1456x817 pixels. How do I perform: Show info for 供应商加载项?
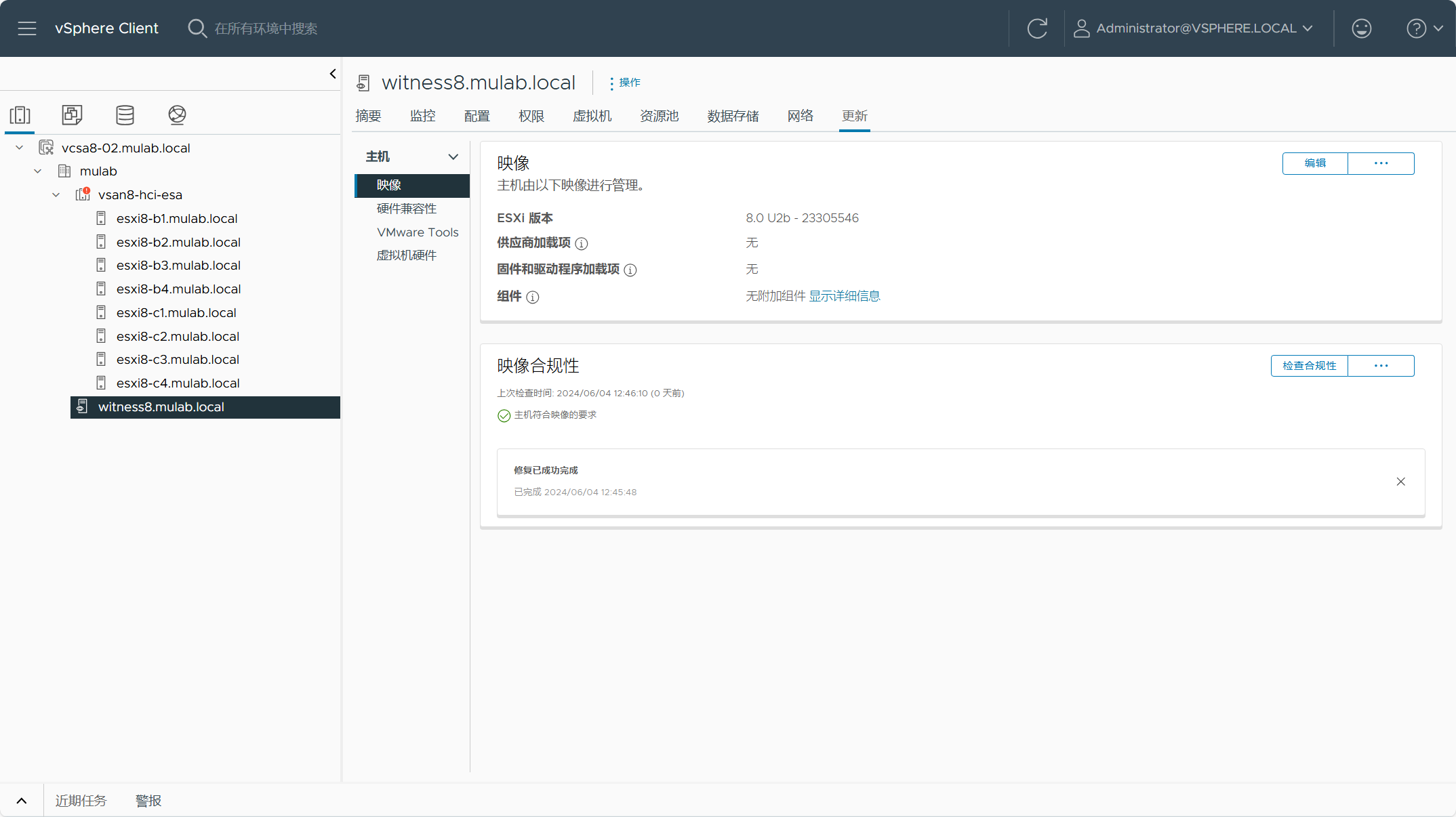click(582, 243)
